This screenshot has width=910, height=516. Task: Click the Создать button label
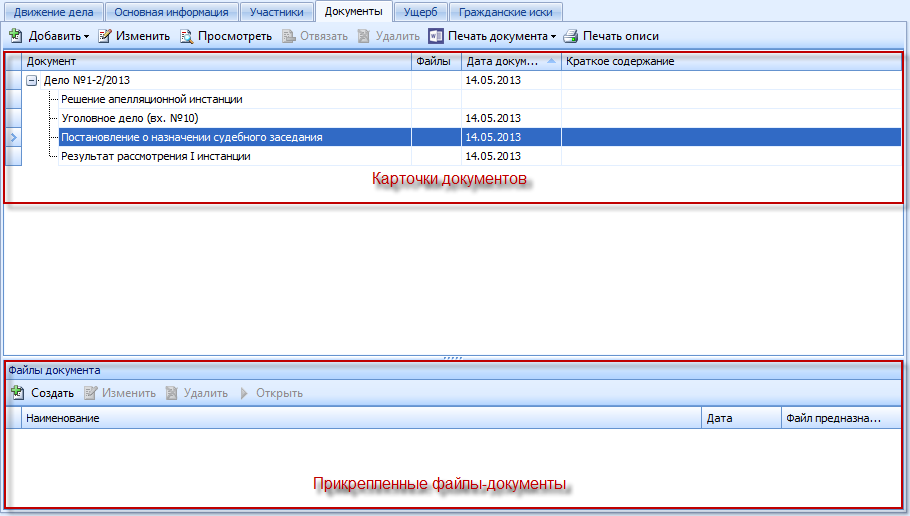coord(52,393)
